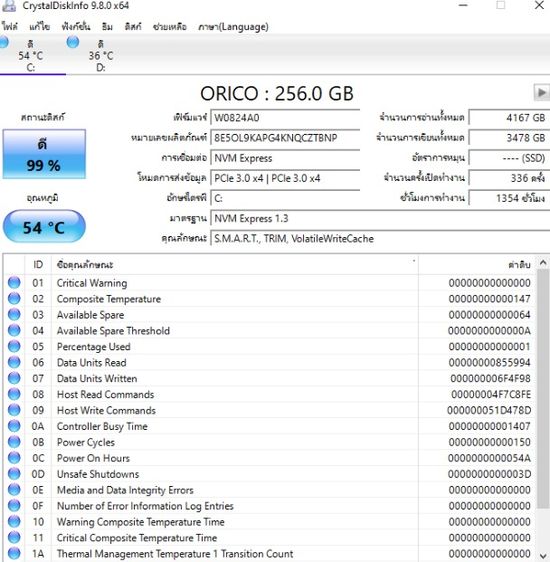Viewport: 550px width, 562px height.
Task: Click the status icon for Data Units Read
Action: coord(14,362)
